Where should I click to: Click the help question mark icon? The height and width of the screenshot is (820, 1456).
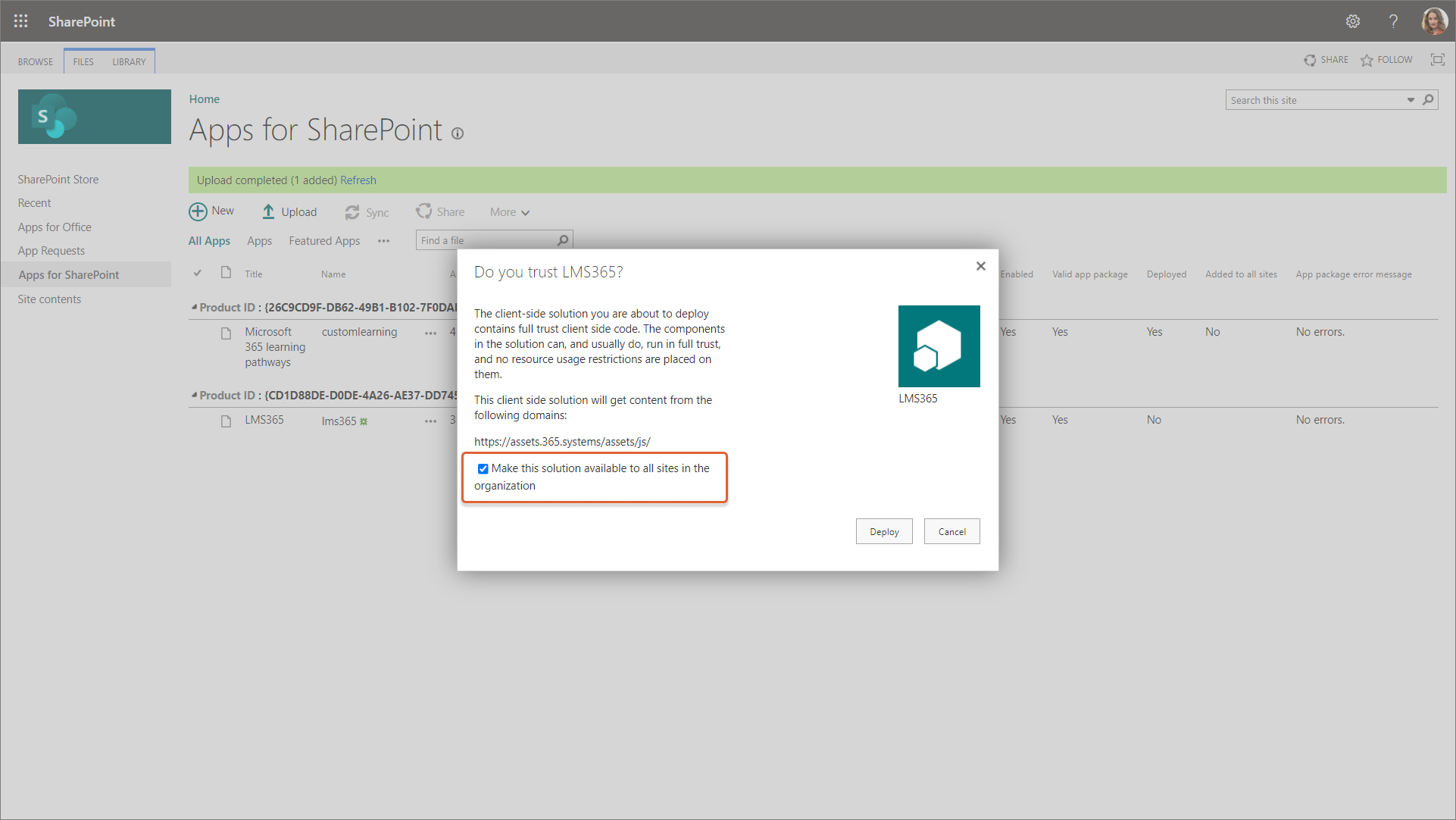(1393, 21)
